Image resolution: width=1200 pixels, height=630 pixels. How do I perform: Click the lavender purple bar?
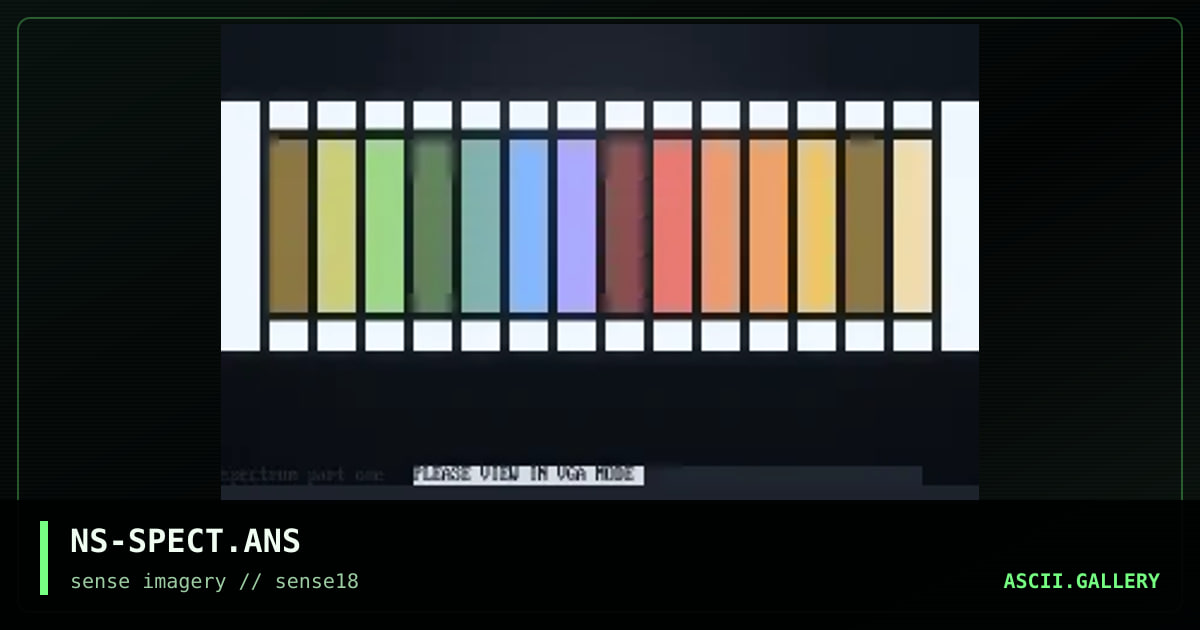(x=576, y=226)
